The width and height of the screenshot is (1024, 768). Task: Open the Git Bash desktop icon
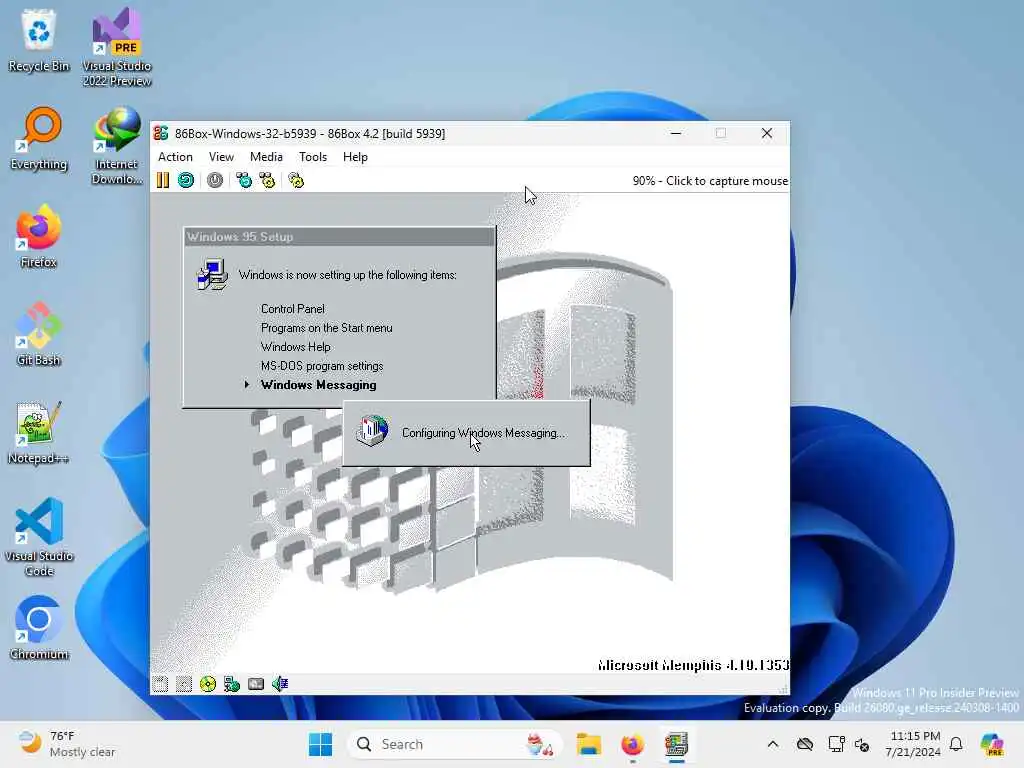click(39, 334)
